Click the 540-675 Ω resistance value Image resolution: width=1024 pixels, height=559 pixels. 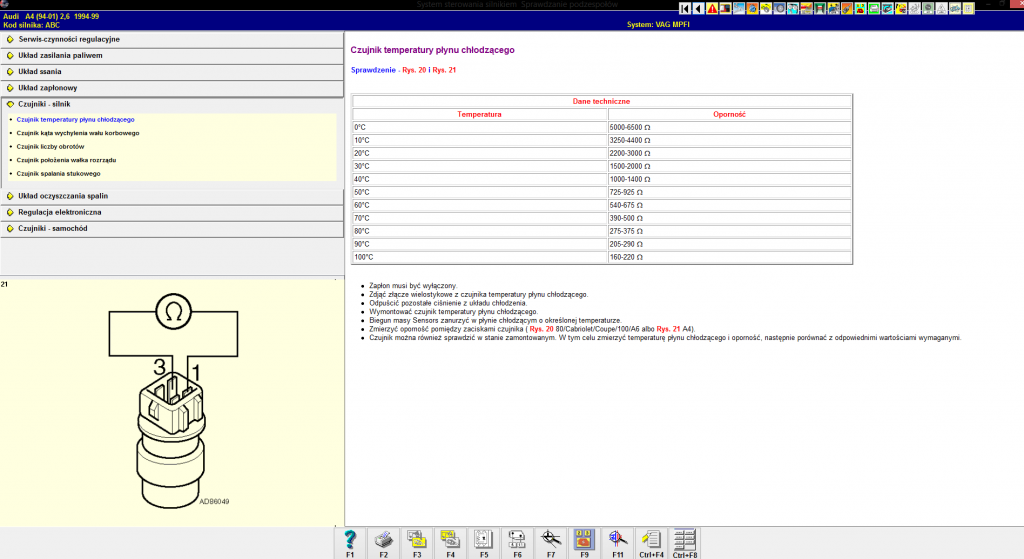click(626, 206)
